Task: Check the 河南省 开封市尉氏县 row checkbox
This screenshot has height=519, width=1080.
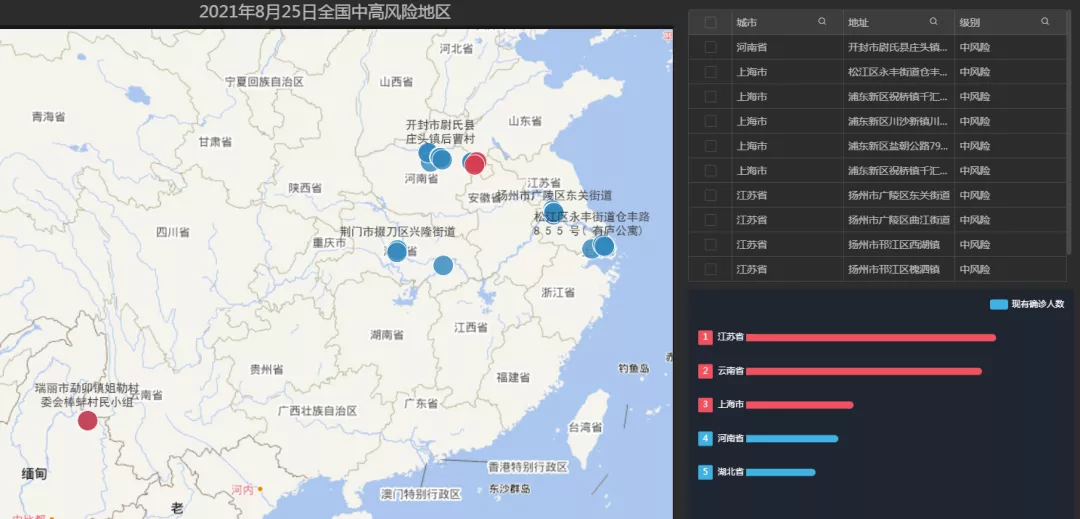Action: point(711,47)
